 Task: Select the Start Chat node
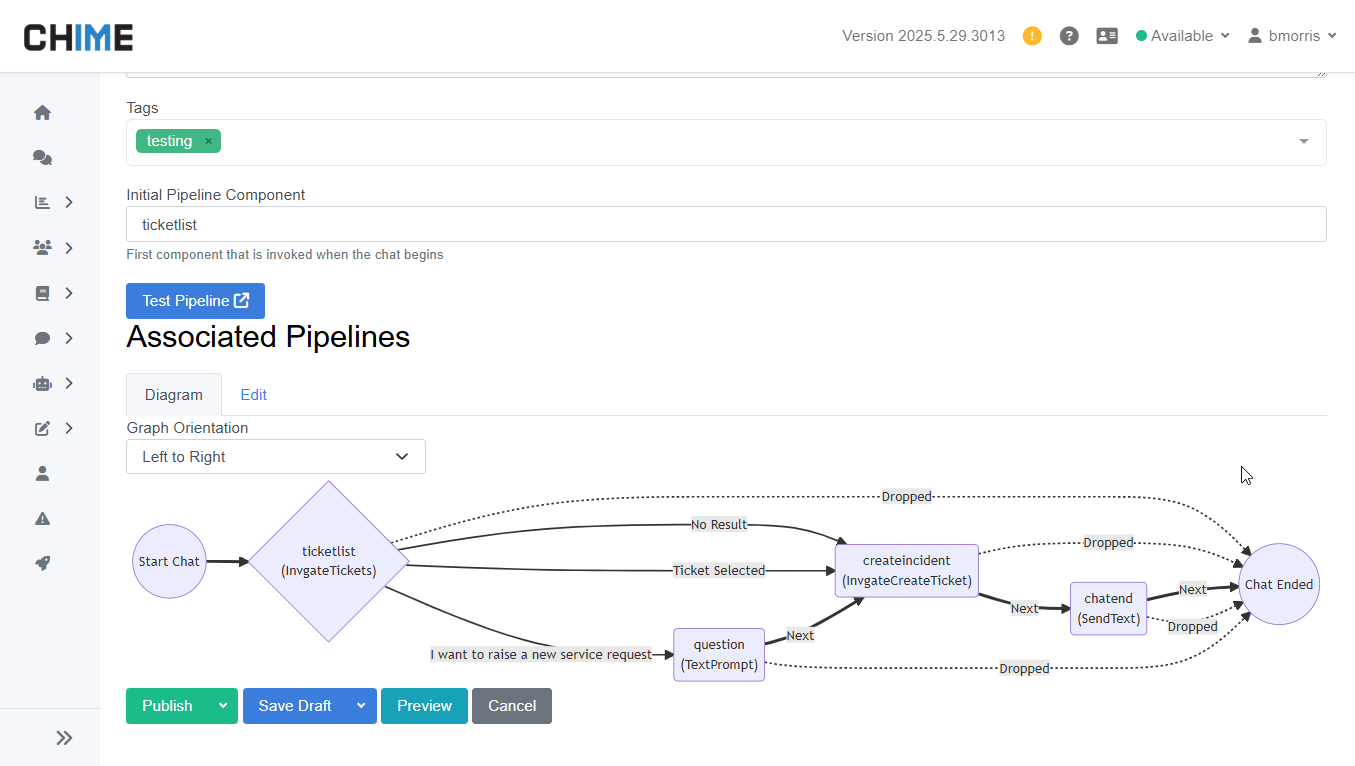[169, 561]
